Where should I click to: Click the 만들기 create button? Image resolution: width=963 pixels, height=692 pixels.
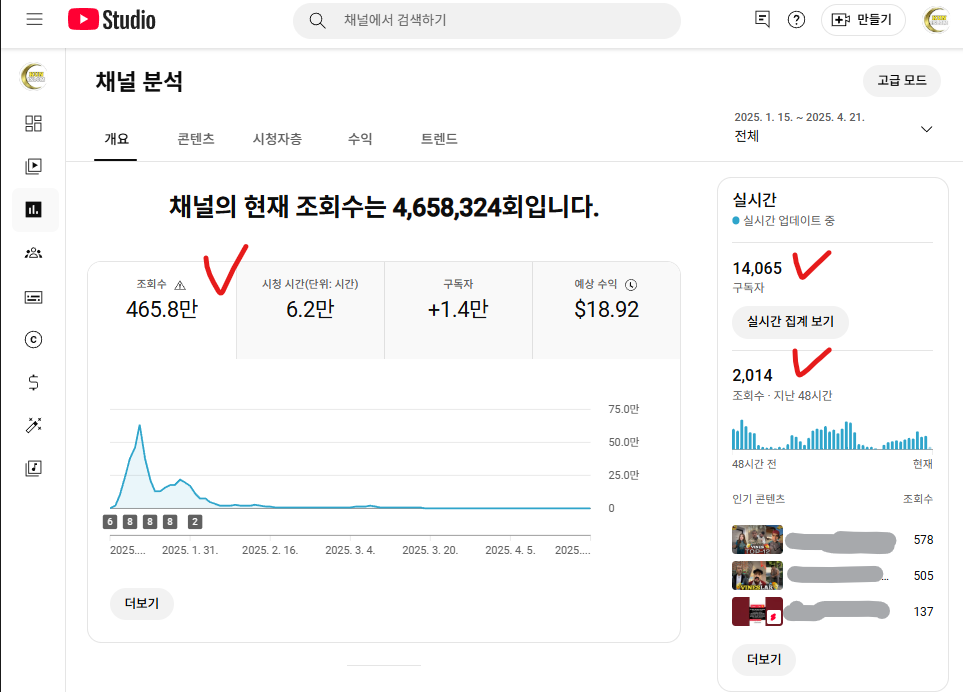pyautogui.click(x=863, y=20)
